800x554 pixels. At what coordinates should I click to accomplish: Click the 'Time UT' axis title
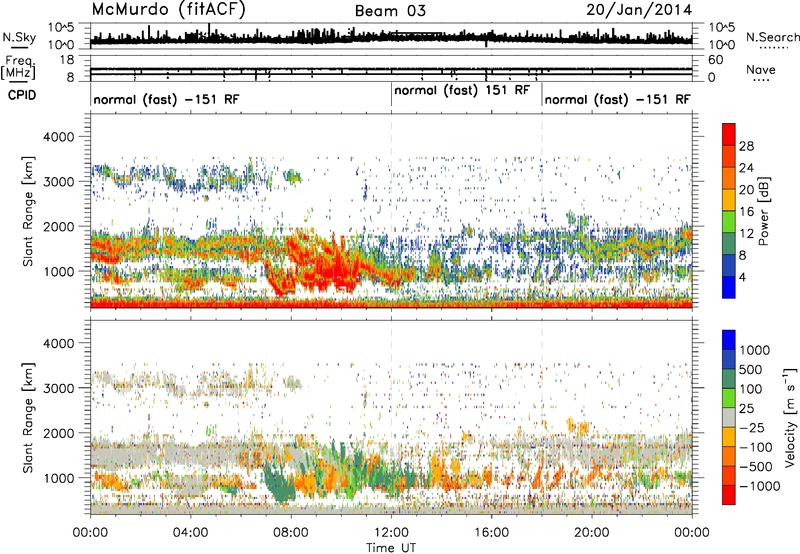[x=391, y=547]
